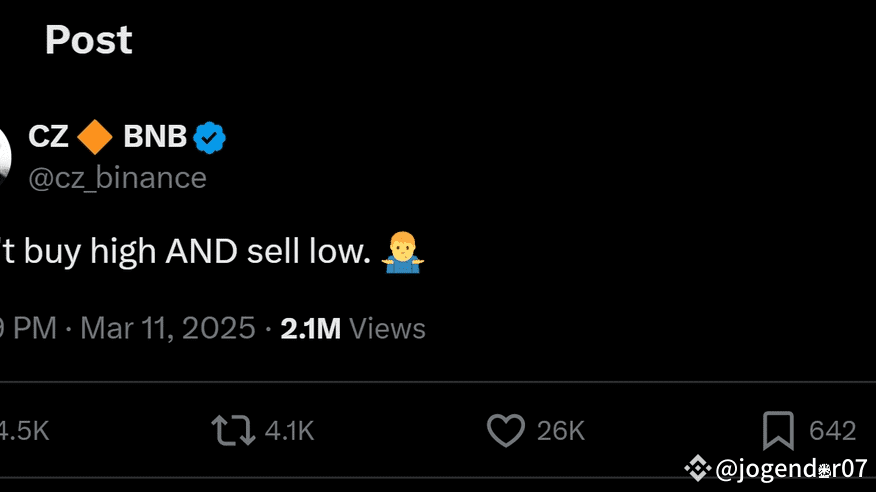Click the blue verified checkmark badge

(x=210, y=138)
